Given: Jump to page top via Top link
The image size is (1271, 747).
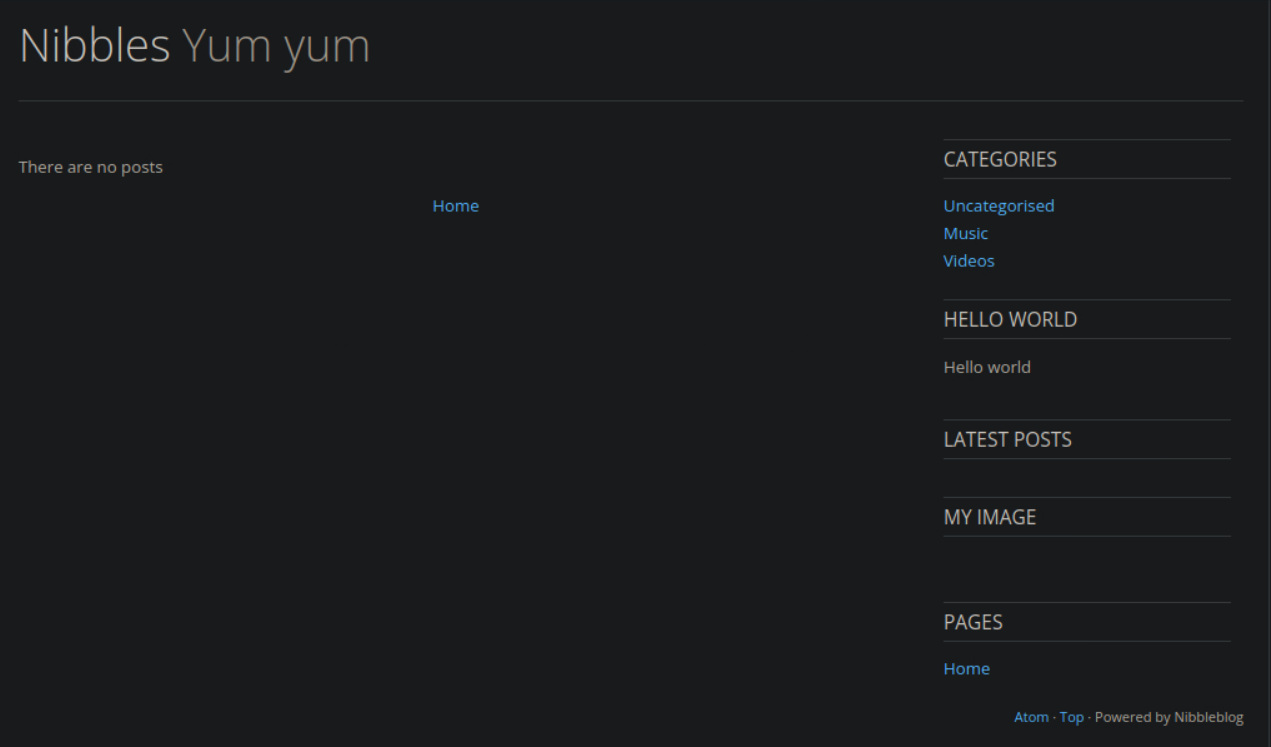Looking at the screenshot, I should tap(1071, 717).
